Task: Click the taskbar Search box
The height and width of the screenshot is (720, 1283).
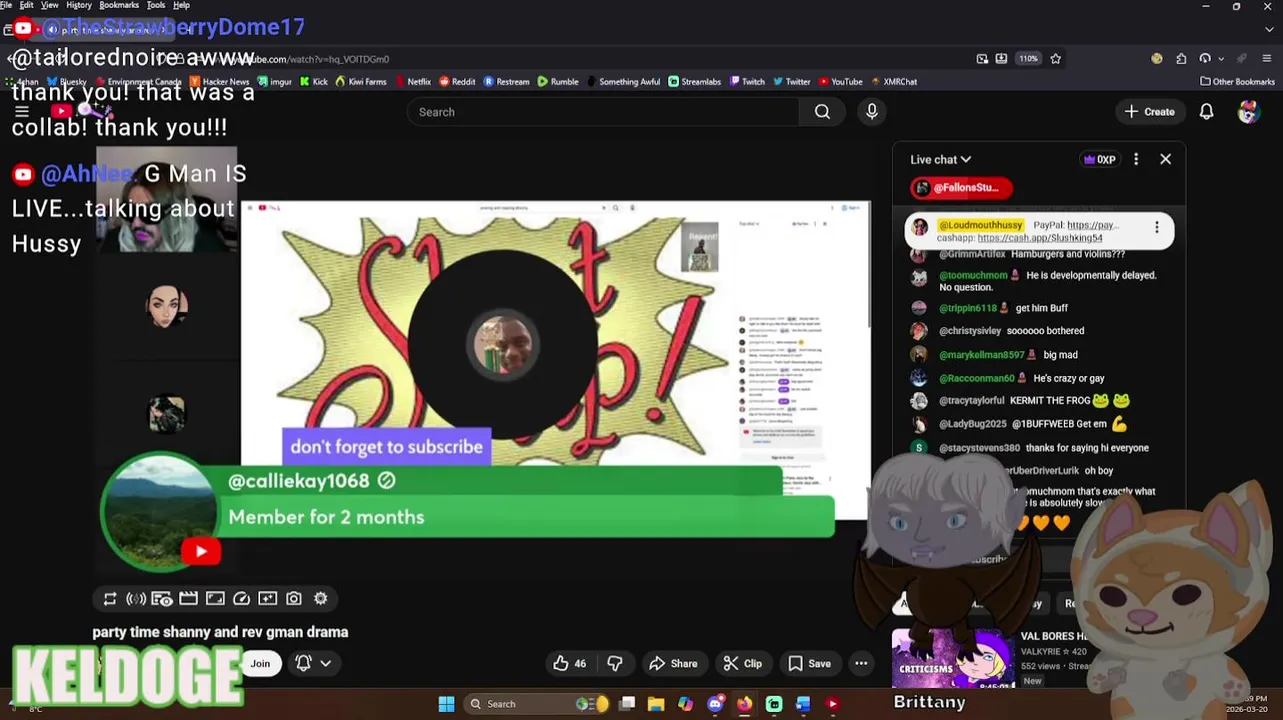Action: (x=538, y=704)
